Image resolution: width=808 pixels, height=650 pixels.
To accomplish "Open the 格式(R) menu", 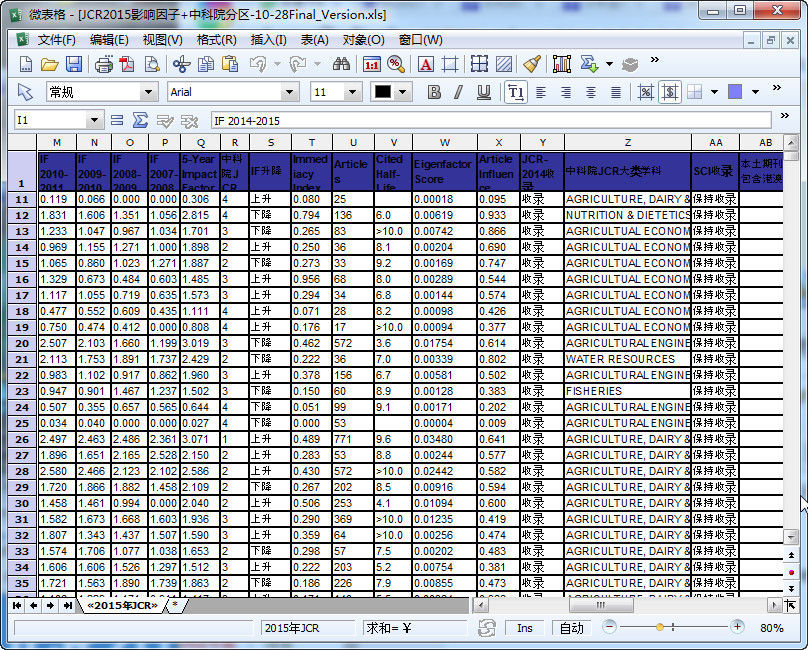I will (216, 40).
